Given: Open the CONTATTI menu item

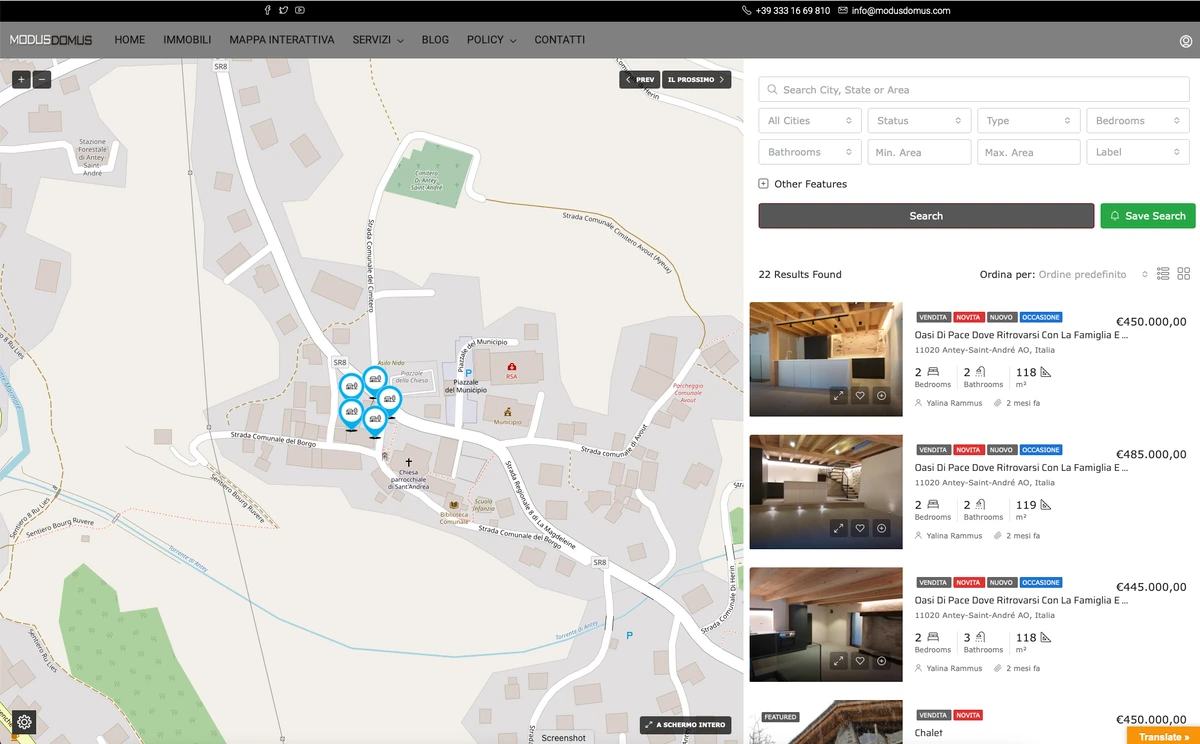Looking at the screenshot, I should point(560,40).
